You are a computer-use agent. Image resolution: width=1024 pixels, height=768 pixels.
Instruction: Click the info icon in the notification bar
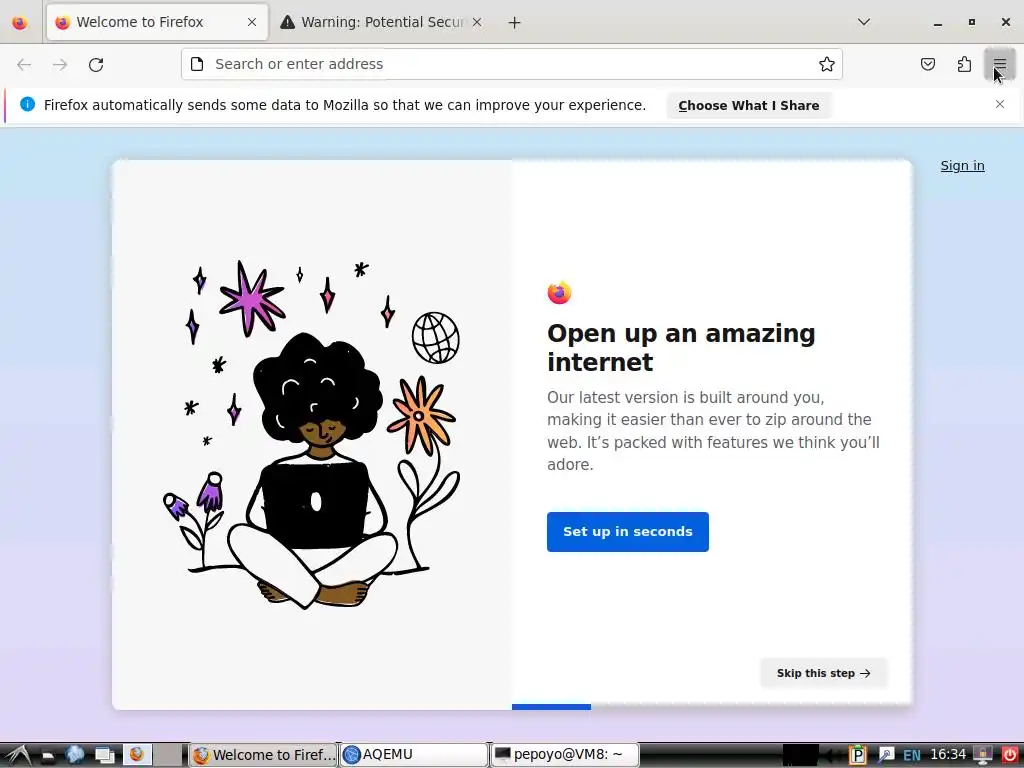(27, 104)
